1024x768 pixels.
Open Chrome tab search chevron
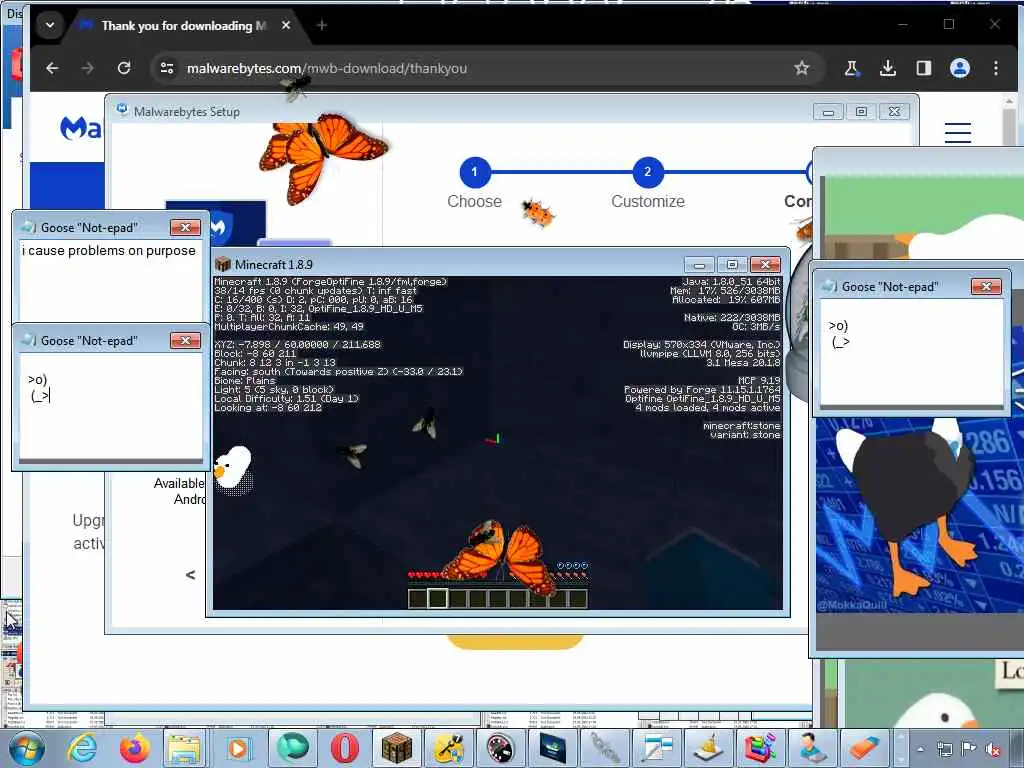(x=50, y=25)
